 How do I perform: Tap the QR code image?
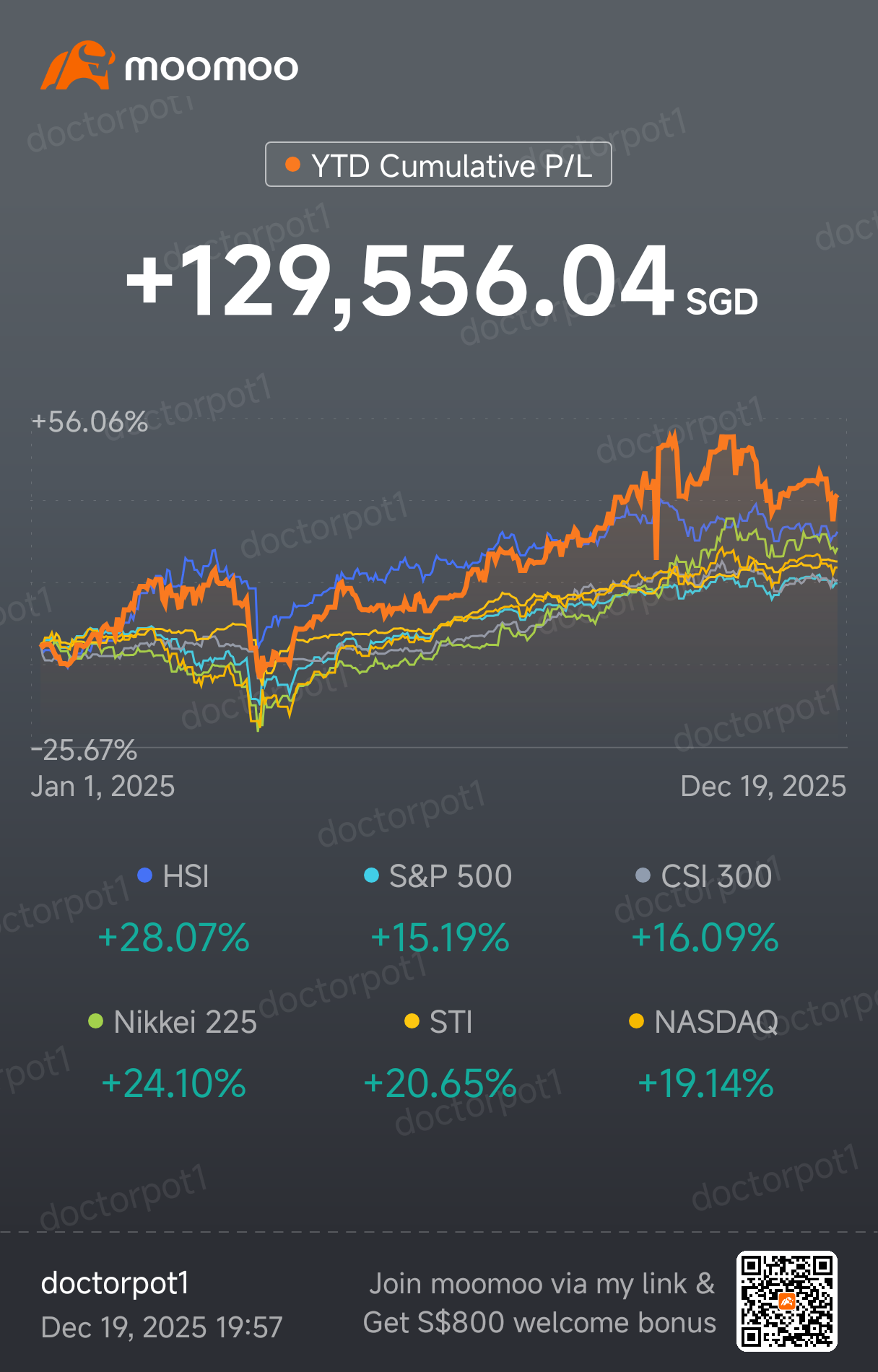(x=786, y=1301)
